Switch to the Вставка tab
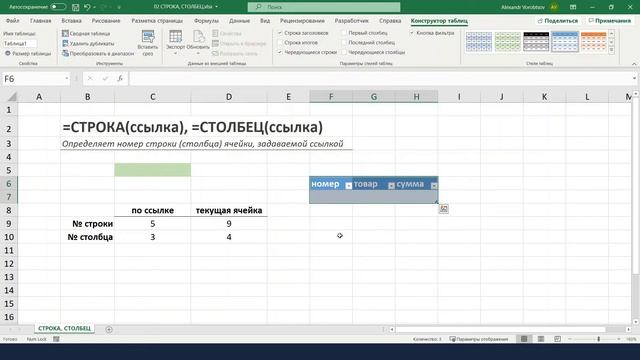 click(71, 20)
